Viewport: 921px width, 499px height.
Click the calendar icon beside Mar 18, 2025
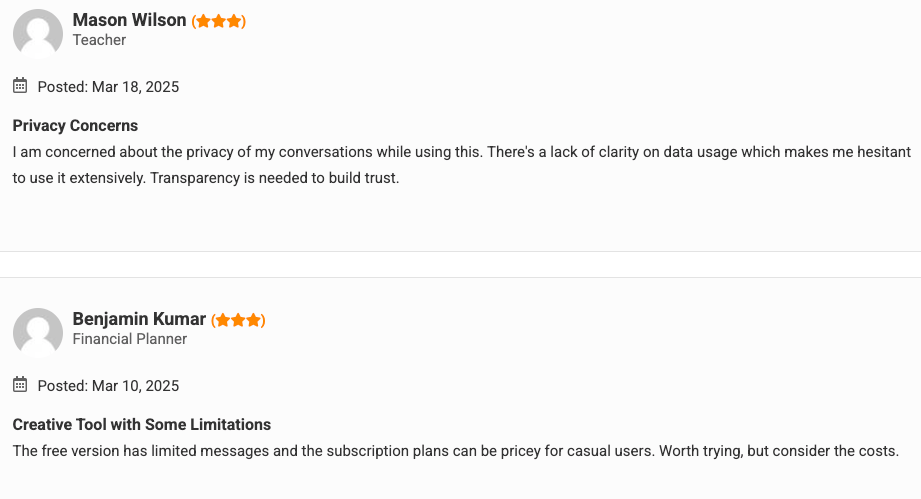tap(20, 86)
